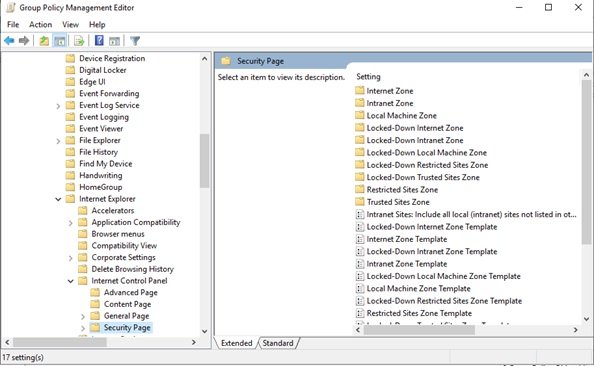Open the View menu
This screenshot has width=594, height=366.
(70, 25)
